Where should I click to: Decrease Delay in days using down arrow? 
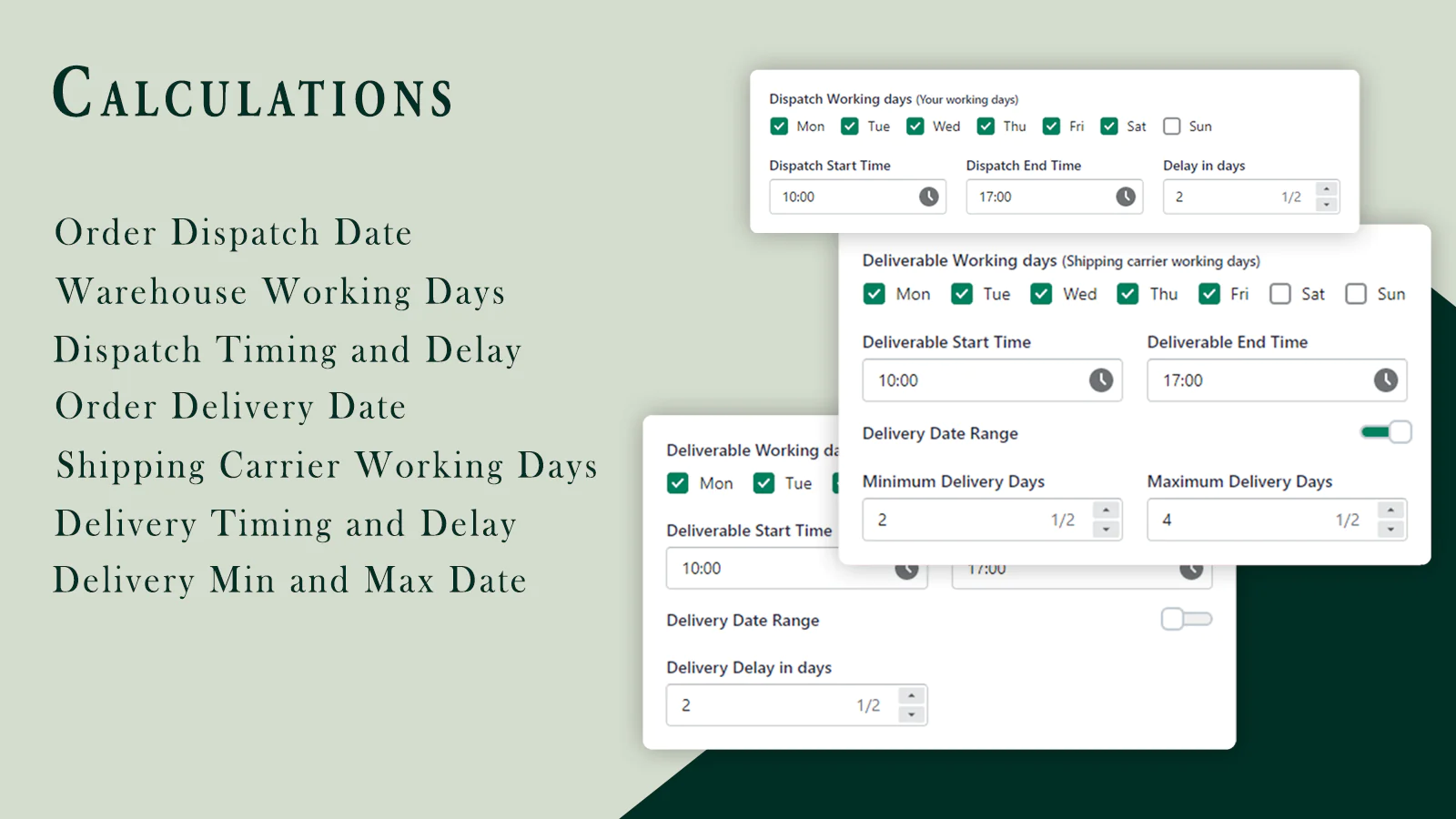[1327, 205]
